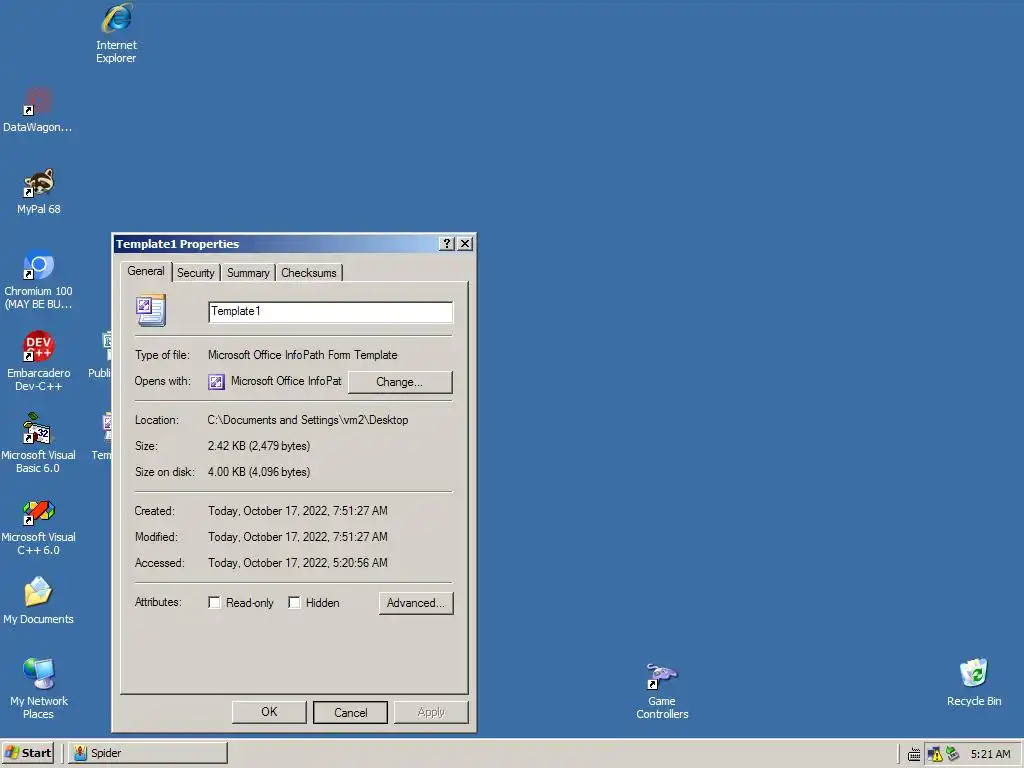Toggle the Hidden attribute checkbox
Viewport: 1024px width, 768px height.
point(295,602)
